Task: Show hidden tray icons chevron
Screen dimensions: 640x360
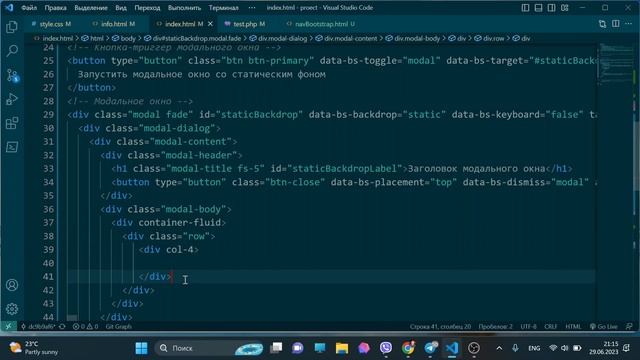Action: pyautogui.click(x=499, y=348)
